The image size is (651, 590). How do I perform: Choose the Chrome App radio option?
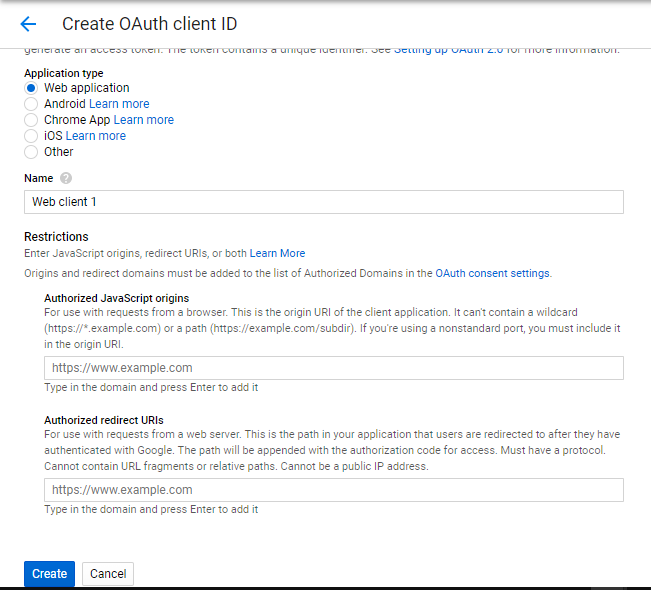coord(31,120)
